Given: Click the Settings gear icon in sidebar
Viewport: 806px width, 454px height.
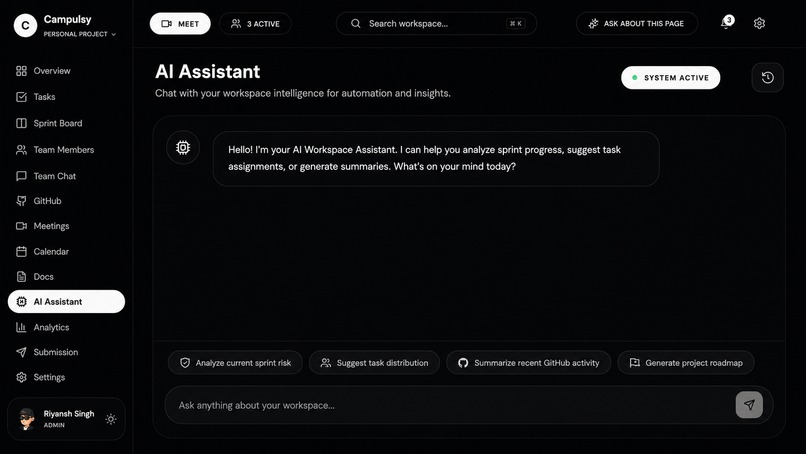Looking at the screenshot, I should click(21, 377).
